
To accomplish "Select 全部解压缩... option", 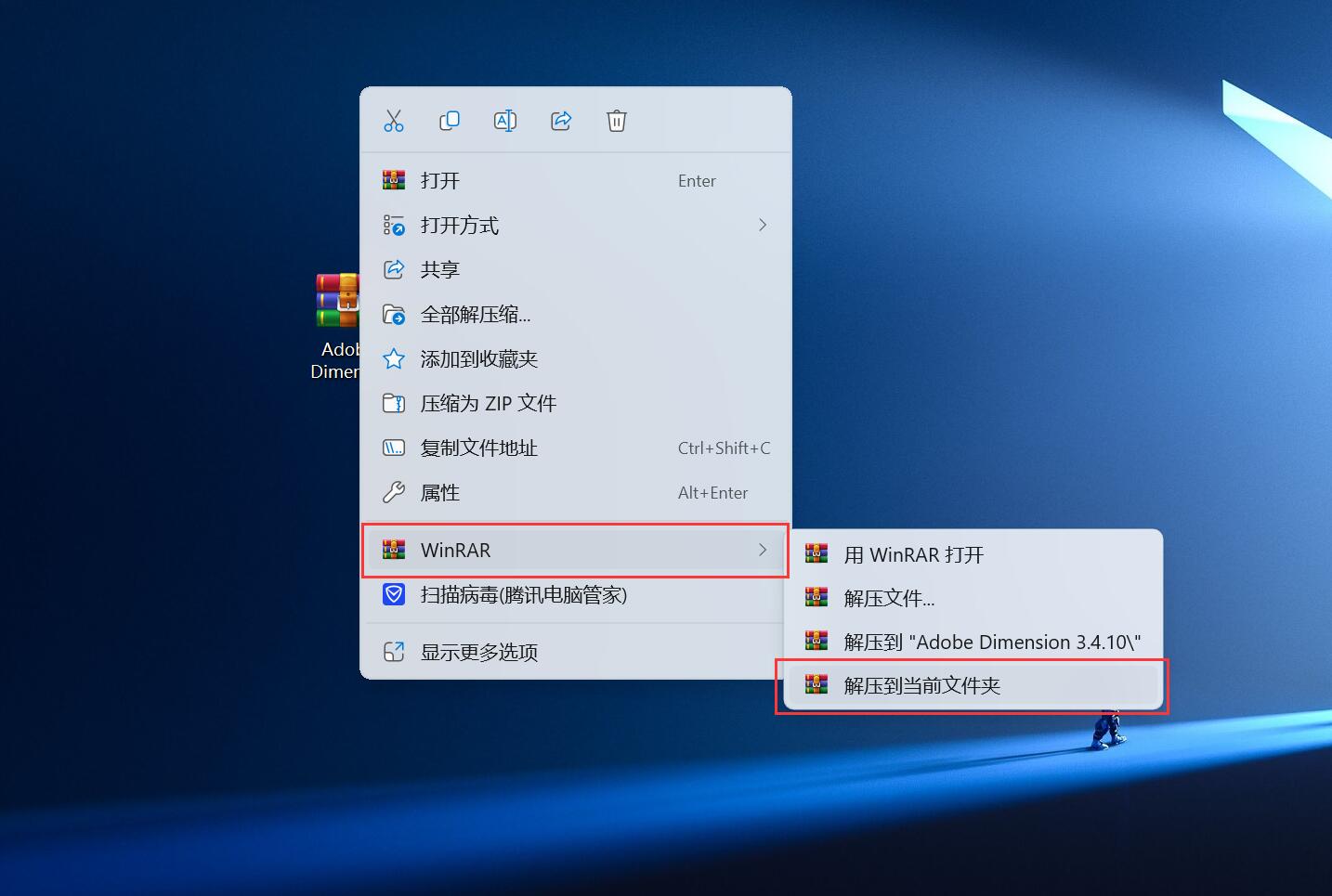I will tap(476, 315).
